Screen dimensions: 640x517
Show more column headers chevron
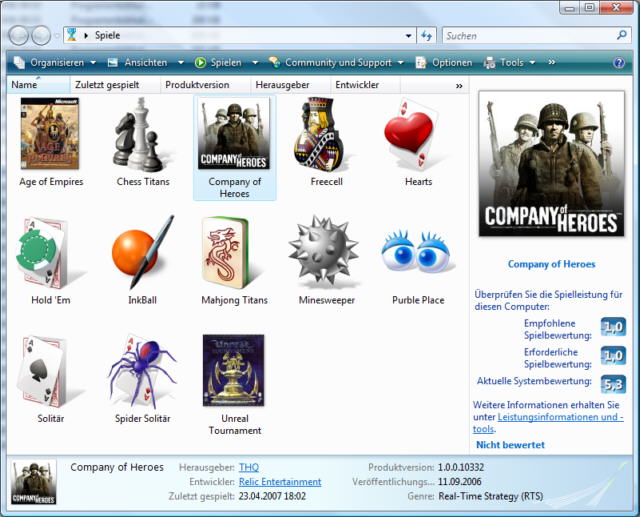[459, 86]
